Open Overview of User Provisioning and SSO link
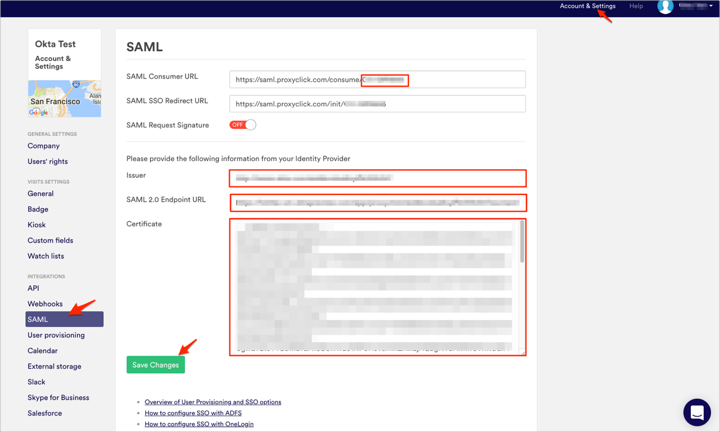The image size is (720, 432). 213,402
